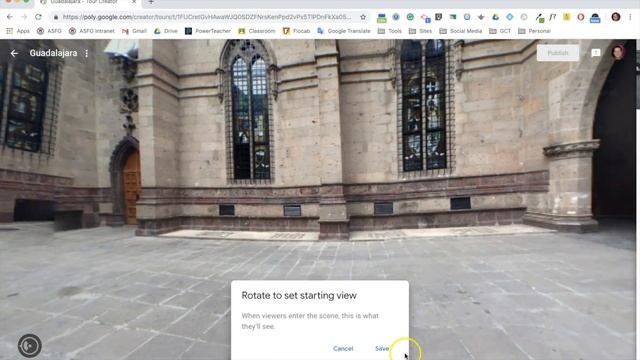640x360 pixels.
Task: Click the Publish button
Action: [558, 53]
